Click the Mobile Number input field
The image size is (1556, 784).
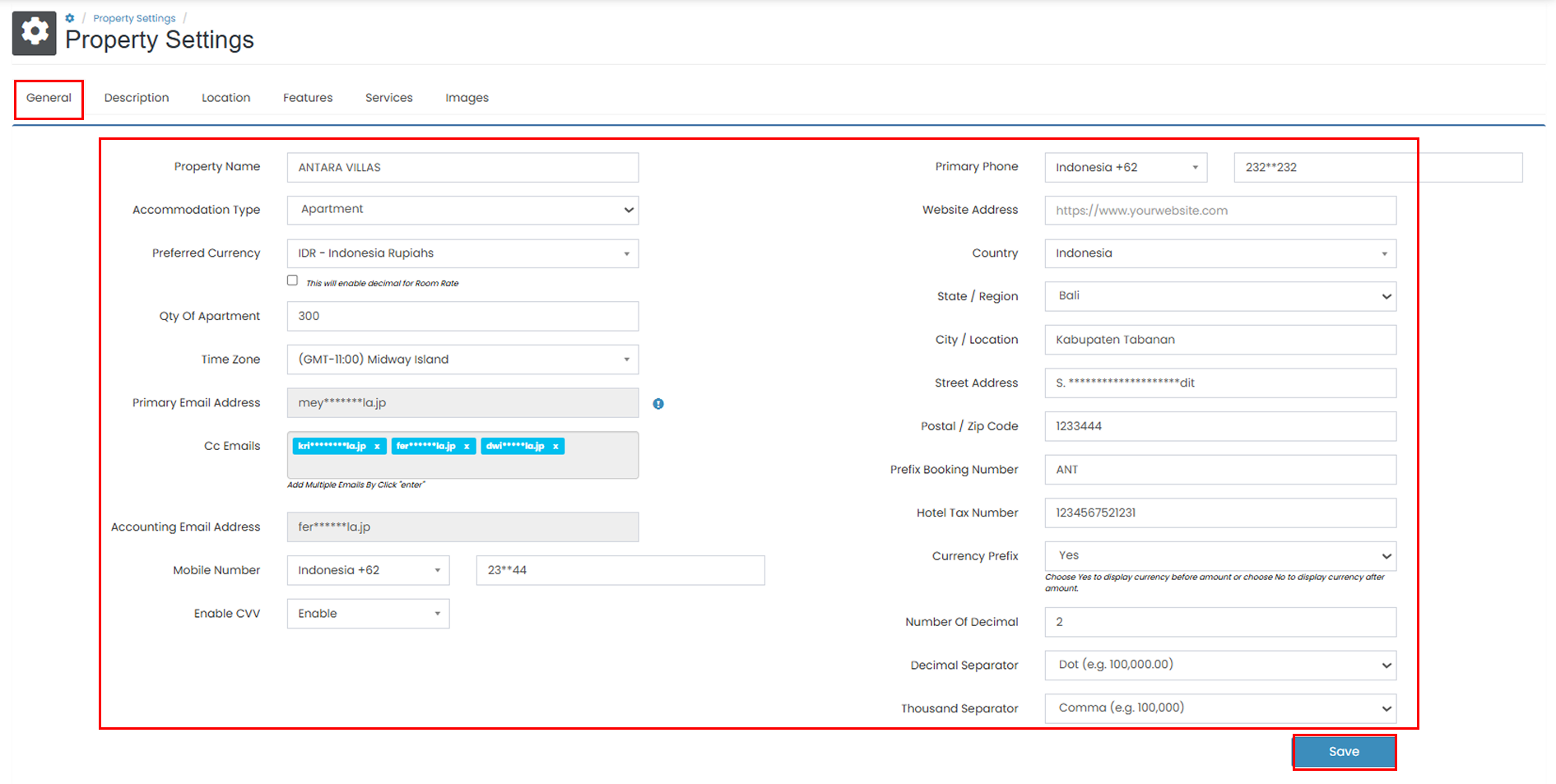620,570
